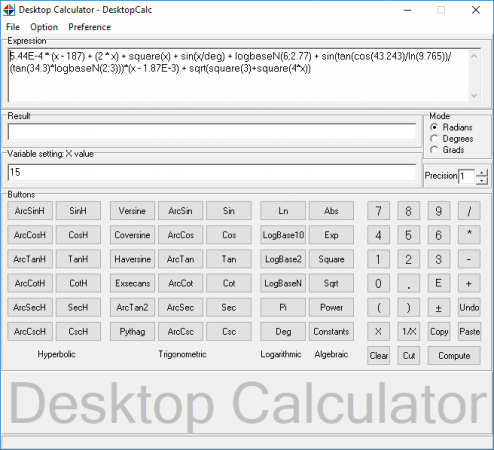Click the digit 0 key
This screenshot has height=450, width=494.
(378, 283)
